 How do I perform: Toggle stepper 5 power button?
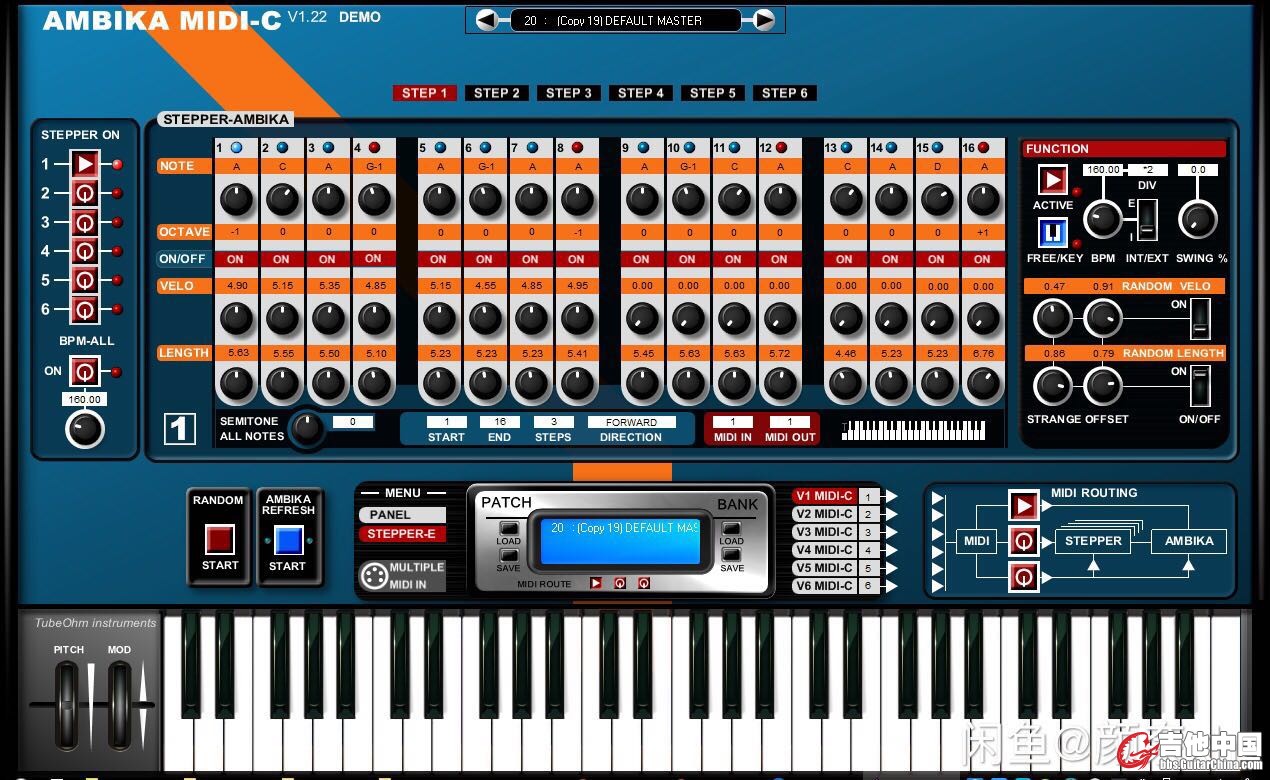point(85,280)
